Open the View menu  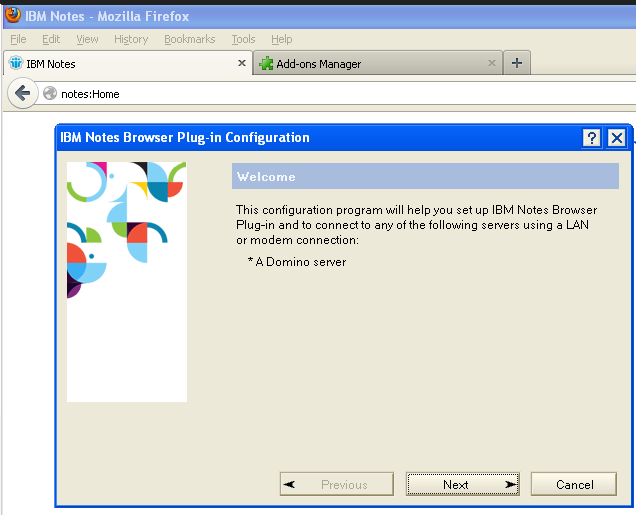click(x=87, y=39)
